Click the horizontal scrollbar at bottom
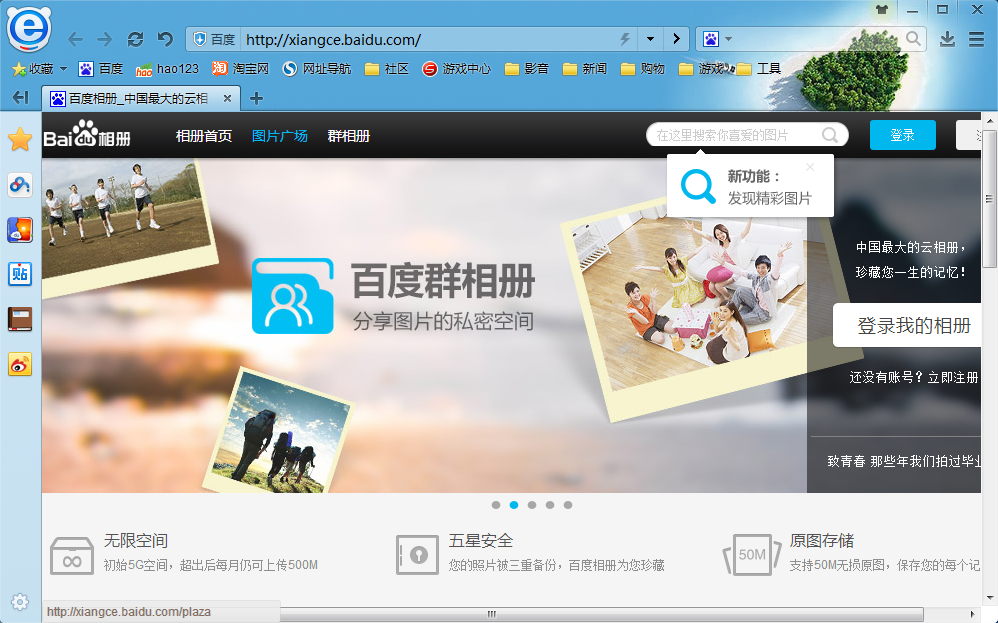Image resolution: width=998 pixels, height=623 pixels. [491, 613]
